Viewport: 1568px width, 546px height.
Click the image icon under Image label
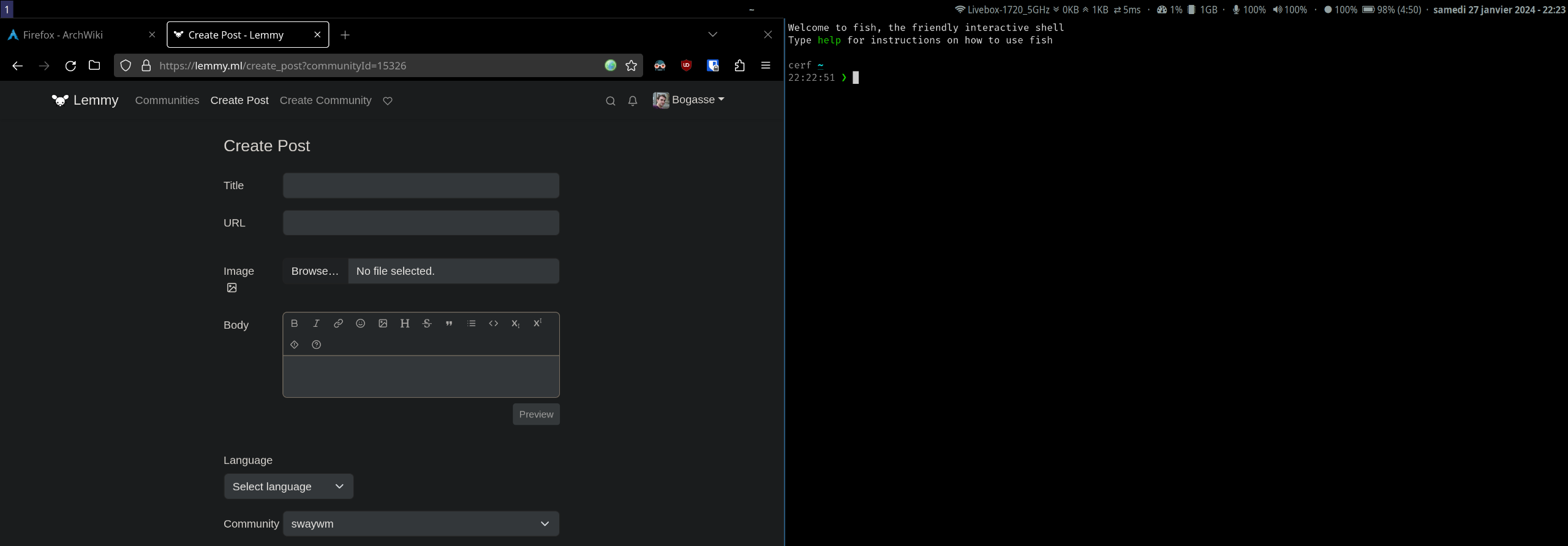[x=232, y=288]
